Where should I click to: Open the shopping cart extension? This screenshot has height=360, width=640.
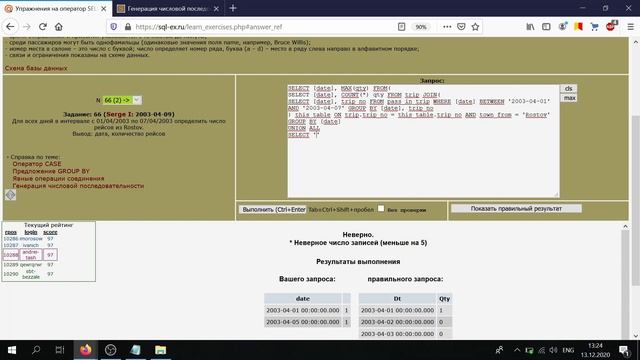click(594, 27)
